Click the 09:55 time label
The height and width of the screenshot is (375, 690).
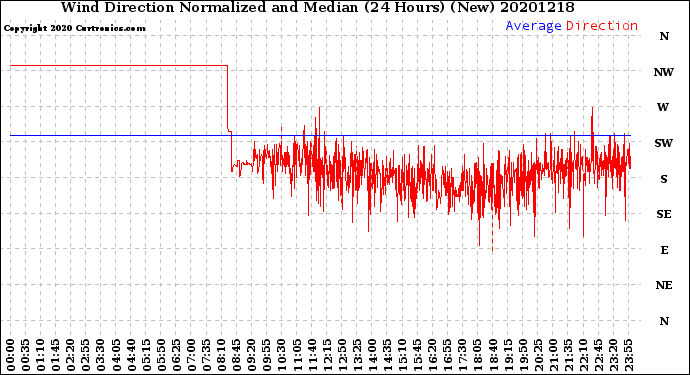coord(267,356)
